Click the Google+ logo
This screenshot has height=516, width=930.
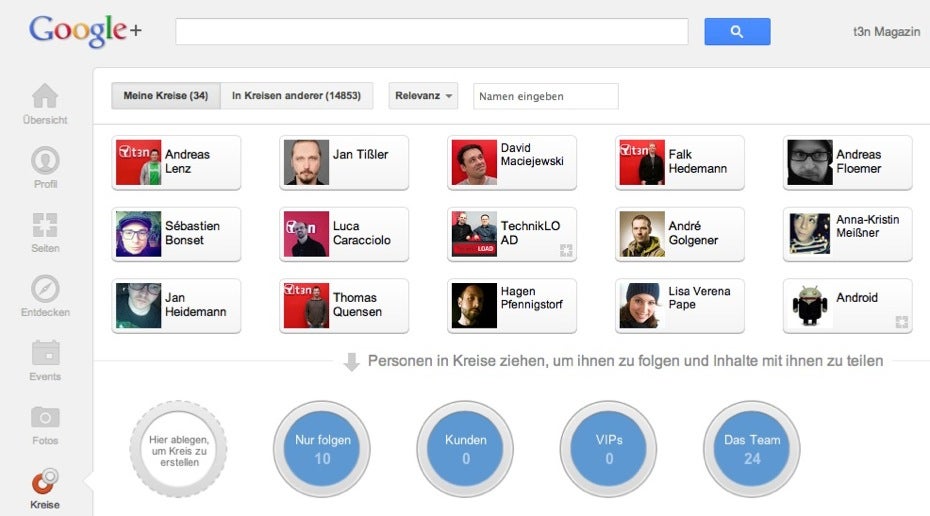85,31
